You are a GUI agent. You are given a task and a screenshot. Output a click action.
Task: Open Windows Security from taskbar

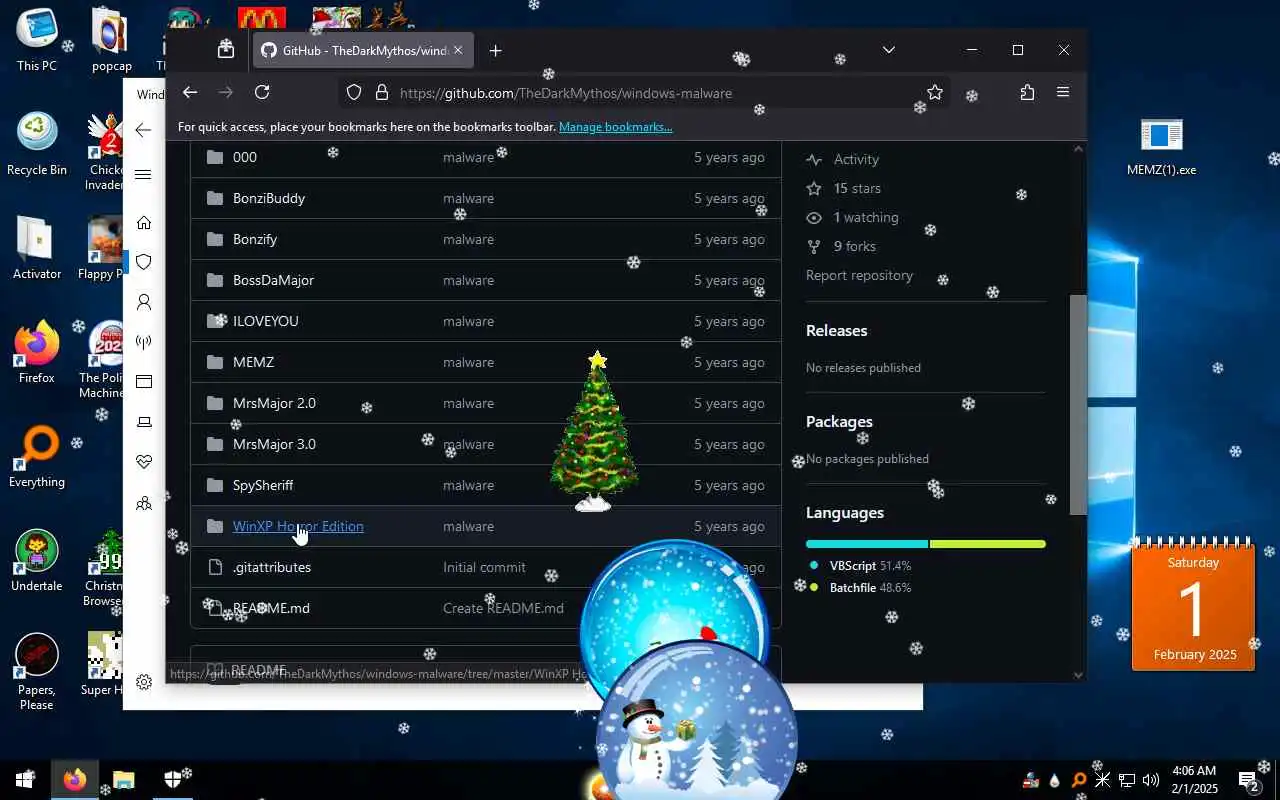[x=172, y=780]
